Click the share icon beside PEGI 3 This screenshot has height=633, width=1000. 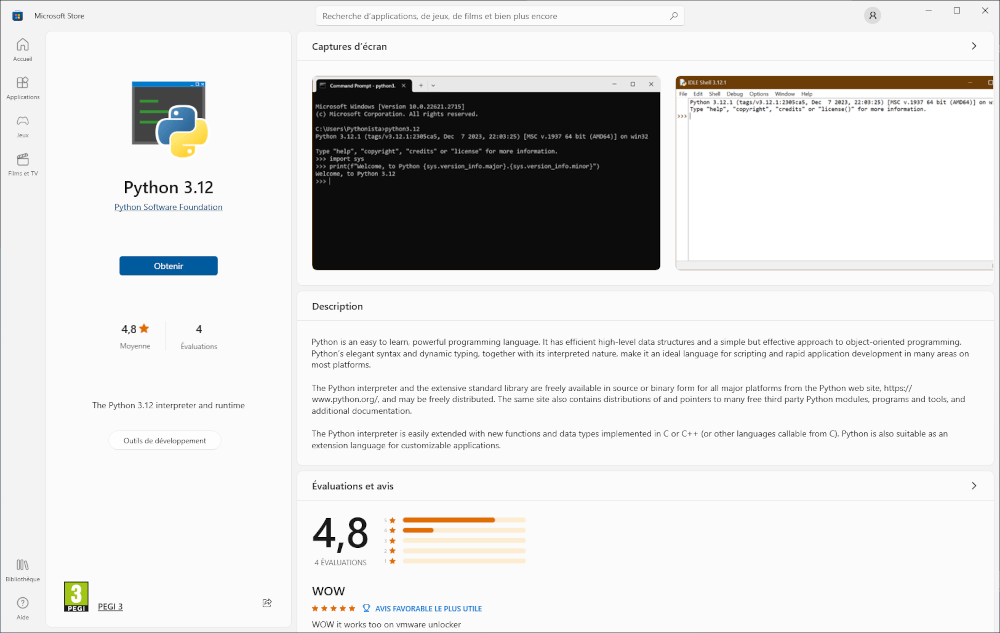[267, 602]
